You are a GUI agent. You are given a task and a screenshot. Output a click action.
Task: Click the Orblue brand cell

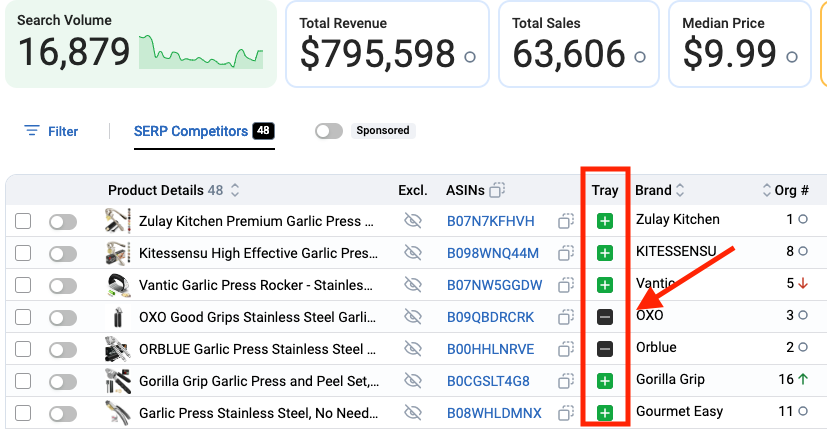pos(656,347)
